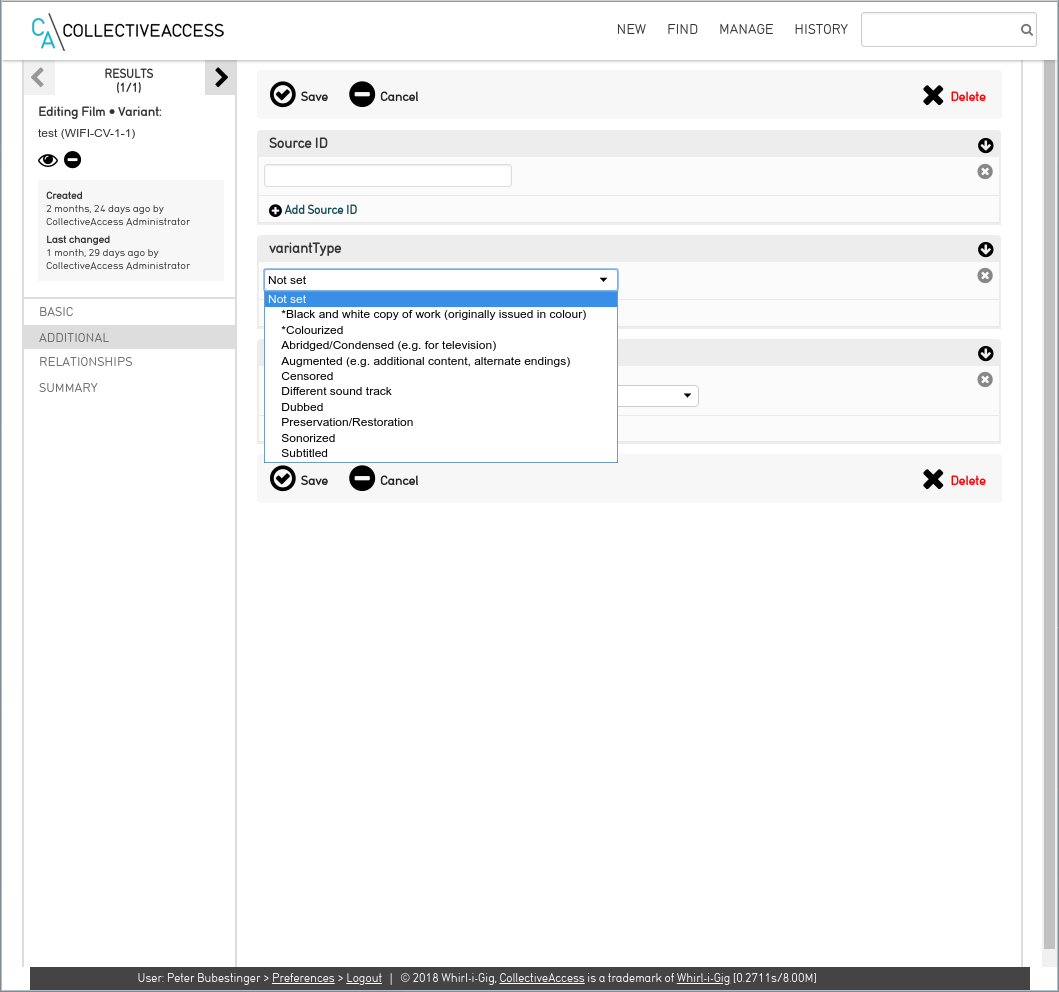Viewport: 1059px width, 992px height.
Task: Open the FIND menu
Action: [x=682, y=30]
